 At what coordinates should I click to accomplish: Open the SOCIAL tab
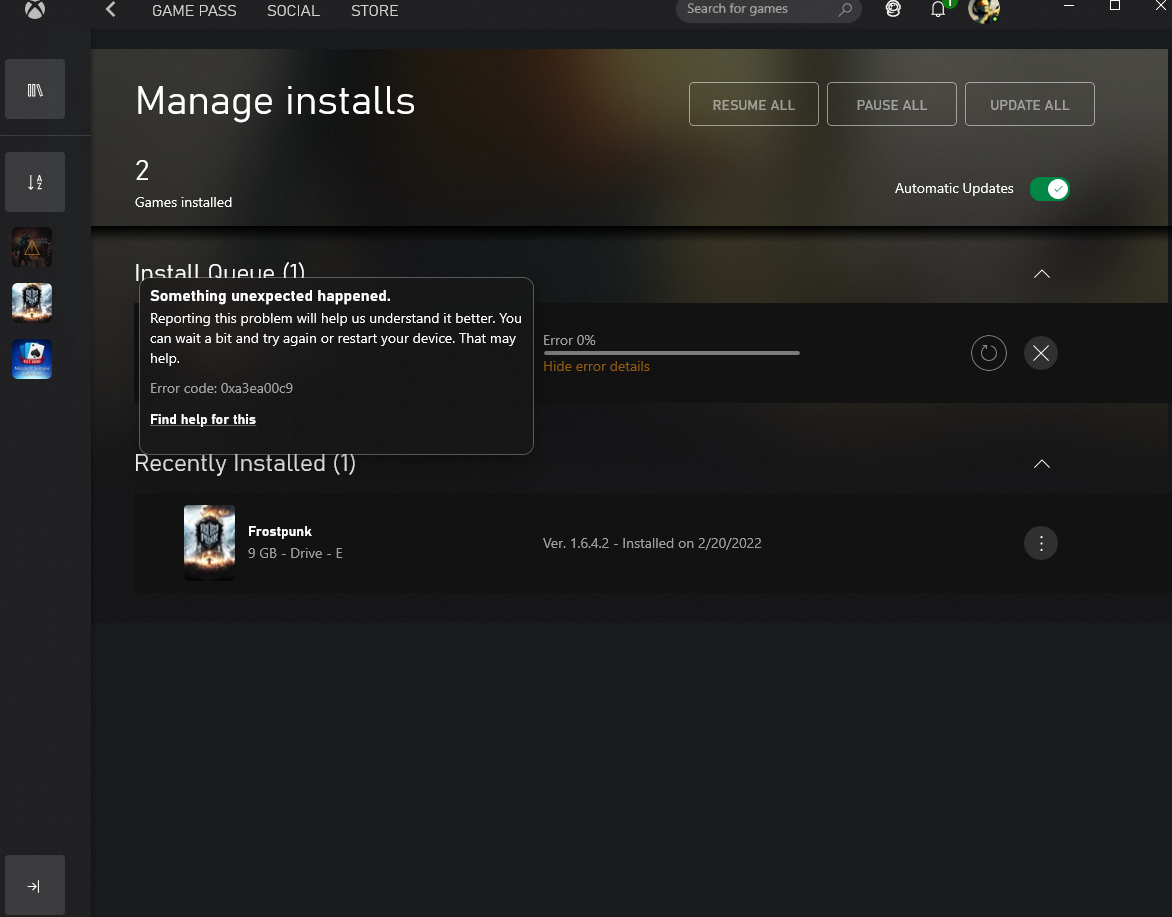click(x=293, y=10)
